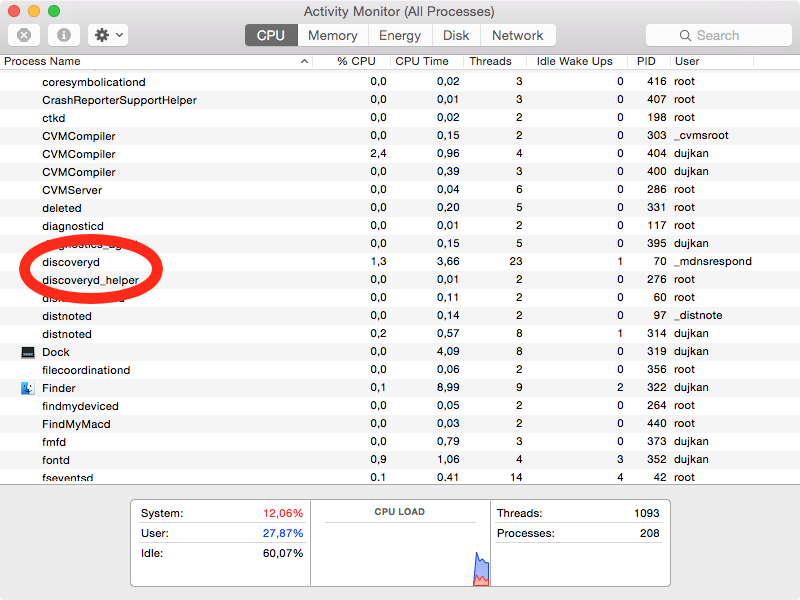Select the diagnosticd process row
800x600 pixels.
pos(400,226)
